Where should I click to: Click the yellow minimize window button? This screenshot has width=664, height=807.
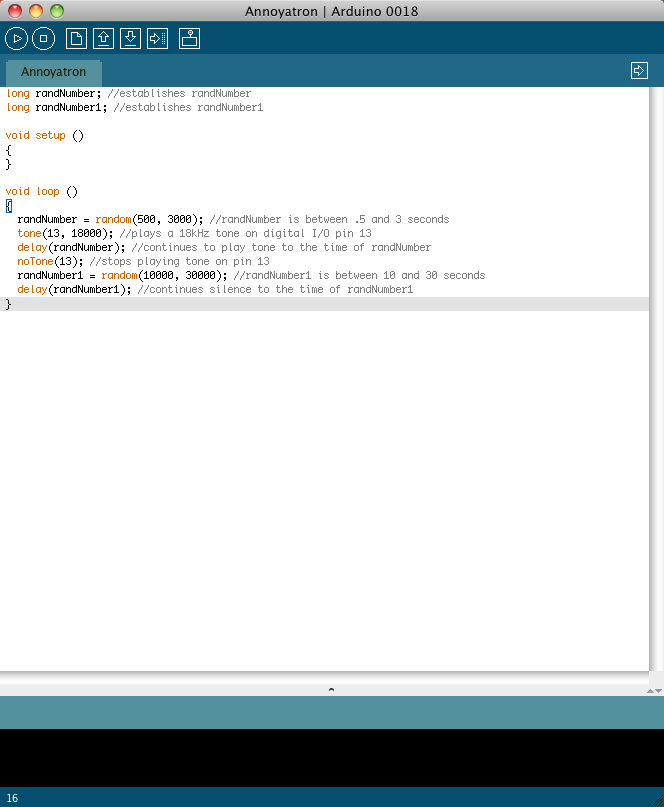(x=36, y=11)
